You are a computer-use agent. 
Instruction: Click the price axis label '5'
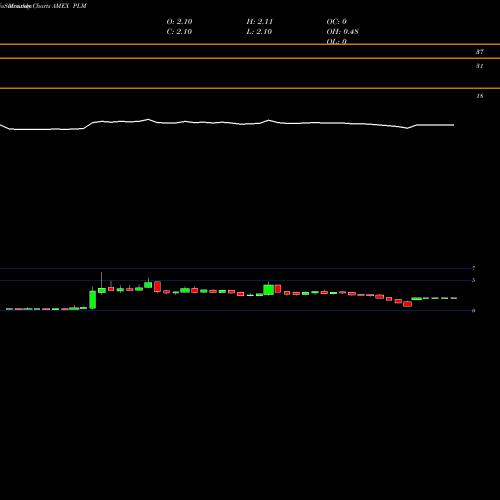tap(474, 280)
